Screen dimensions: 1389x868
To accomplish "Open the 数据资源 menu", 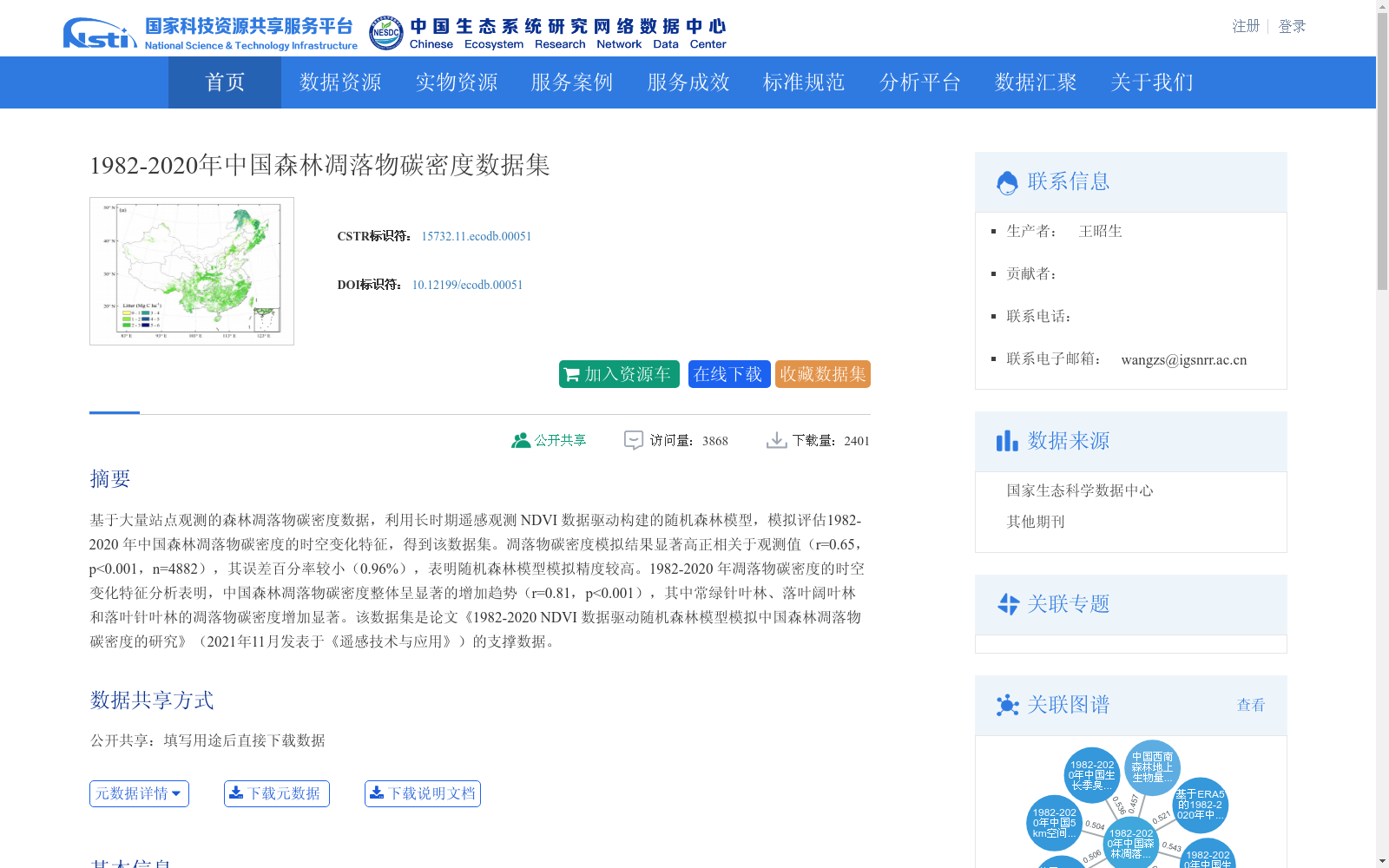I will click(x=340, y=82).
